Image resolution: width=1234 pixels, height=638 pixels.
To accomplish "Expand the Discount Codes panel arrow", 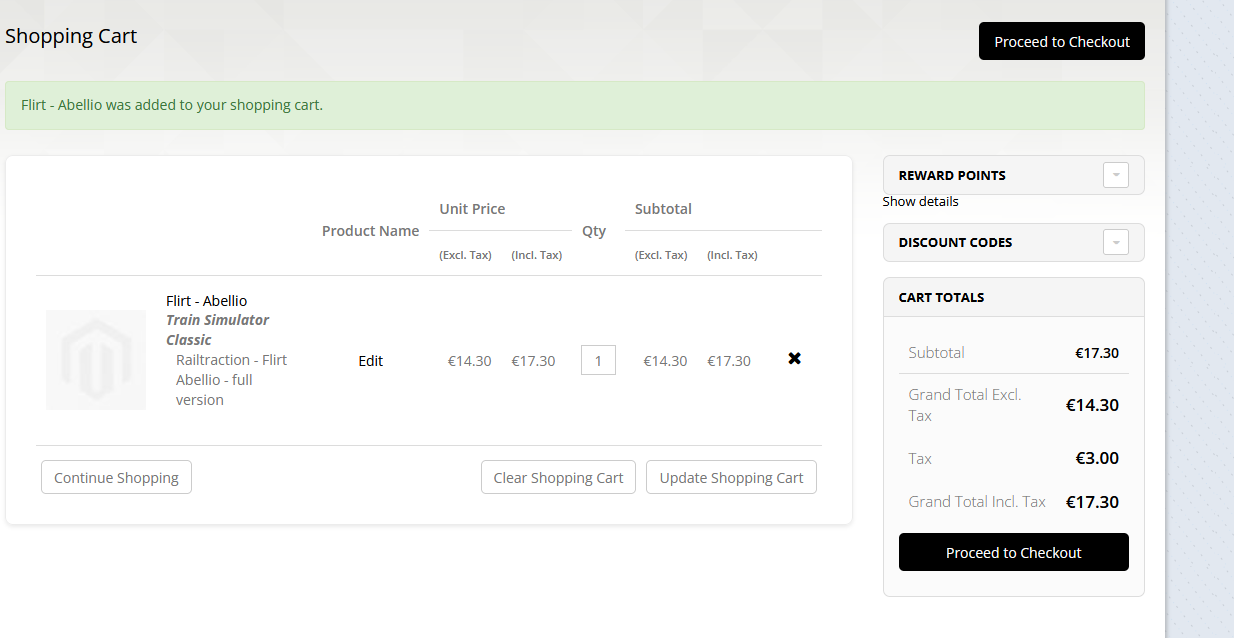I will click(1116, 242).
